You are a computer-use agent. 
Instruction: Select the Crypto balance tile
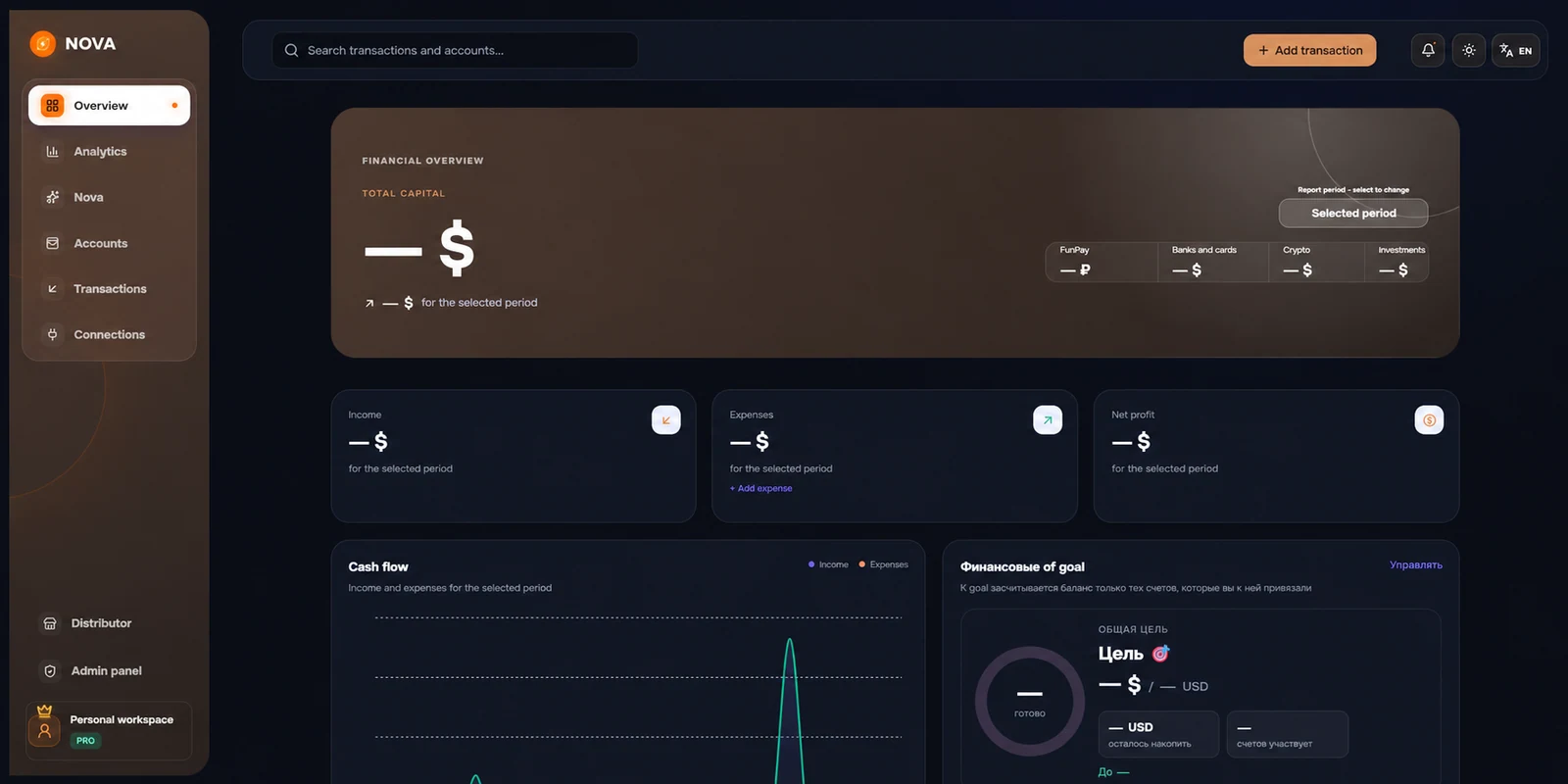1317,263
